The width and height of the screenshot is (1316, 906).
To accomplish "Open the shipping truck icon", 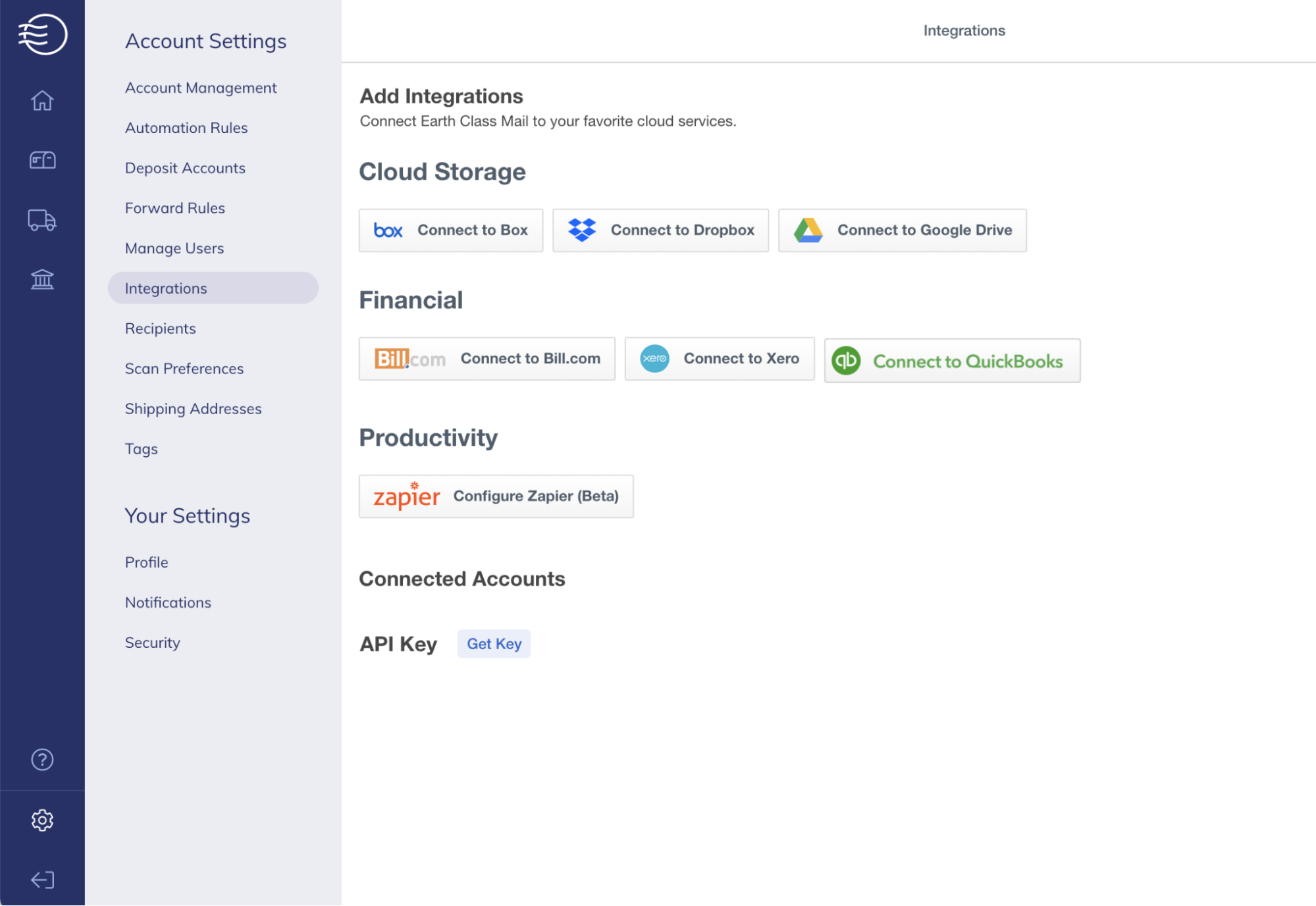I will [x=42, y=220].
